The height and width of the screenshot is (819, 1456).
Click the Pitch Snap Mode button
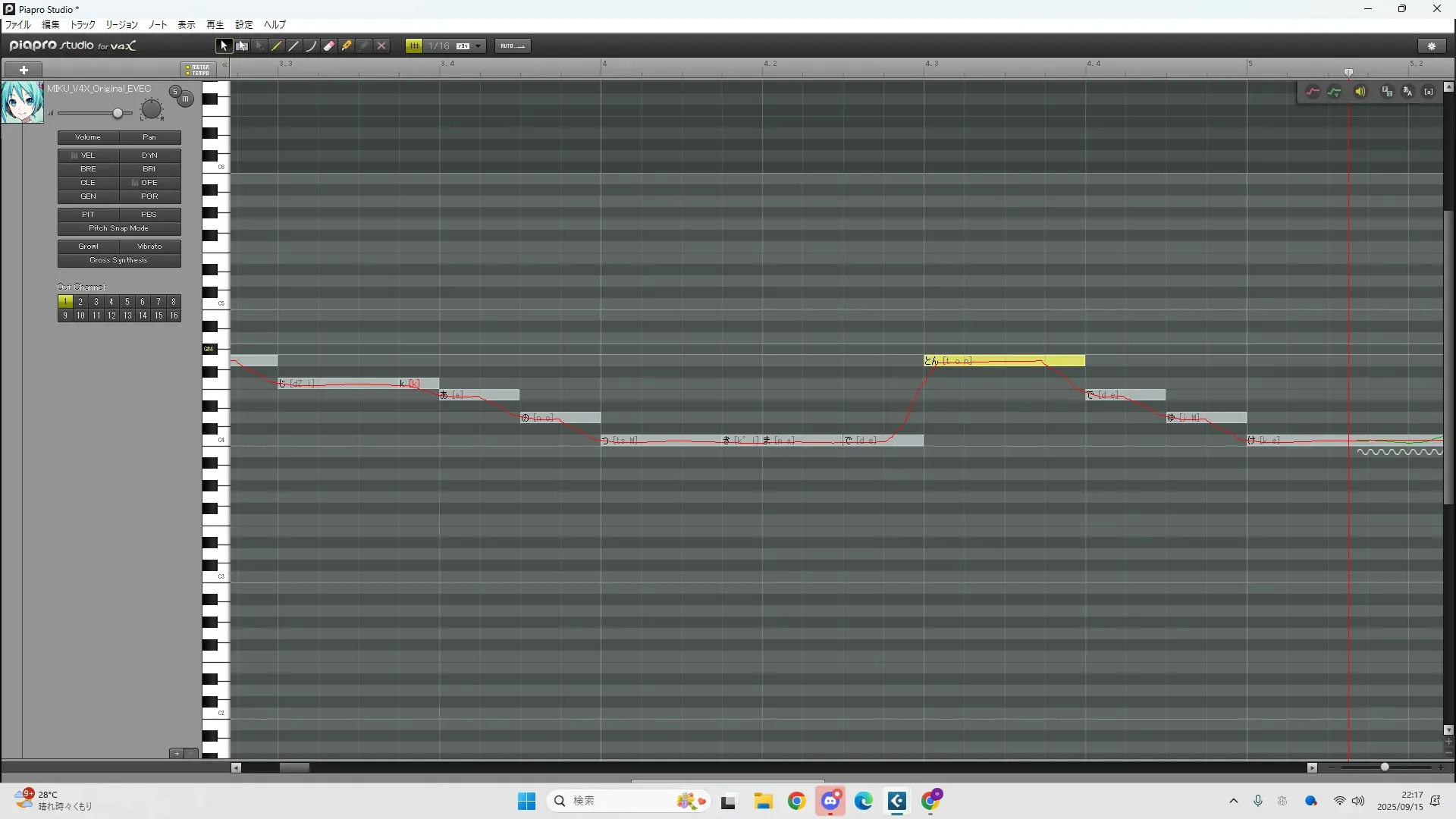tap(119, 228)
